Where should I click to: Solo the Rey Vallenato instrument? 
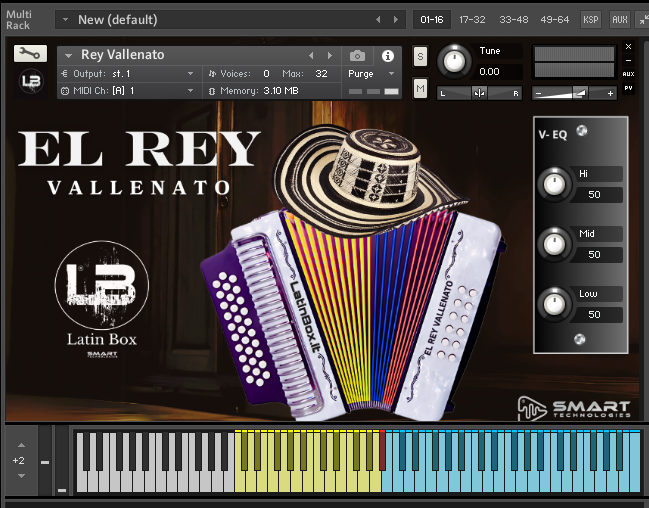pyautogui.click(x=420, y=56)
